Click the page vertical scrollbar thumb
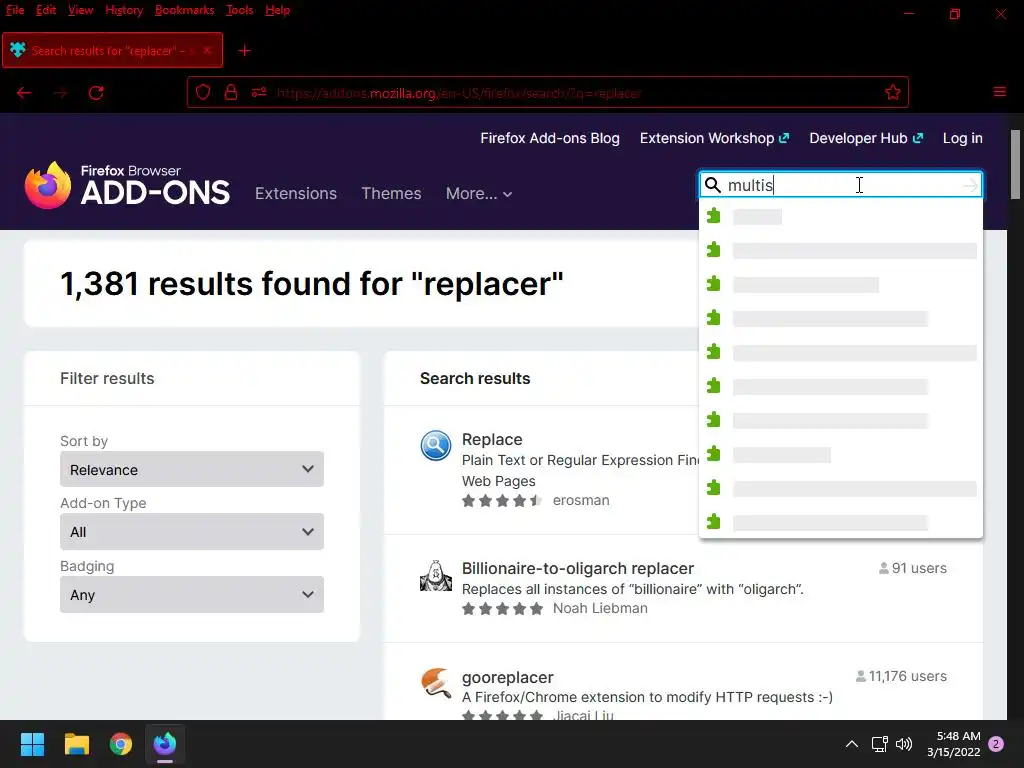The image size is (1024, 768). pyautogui.click(x=1015, y=164)
